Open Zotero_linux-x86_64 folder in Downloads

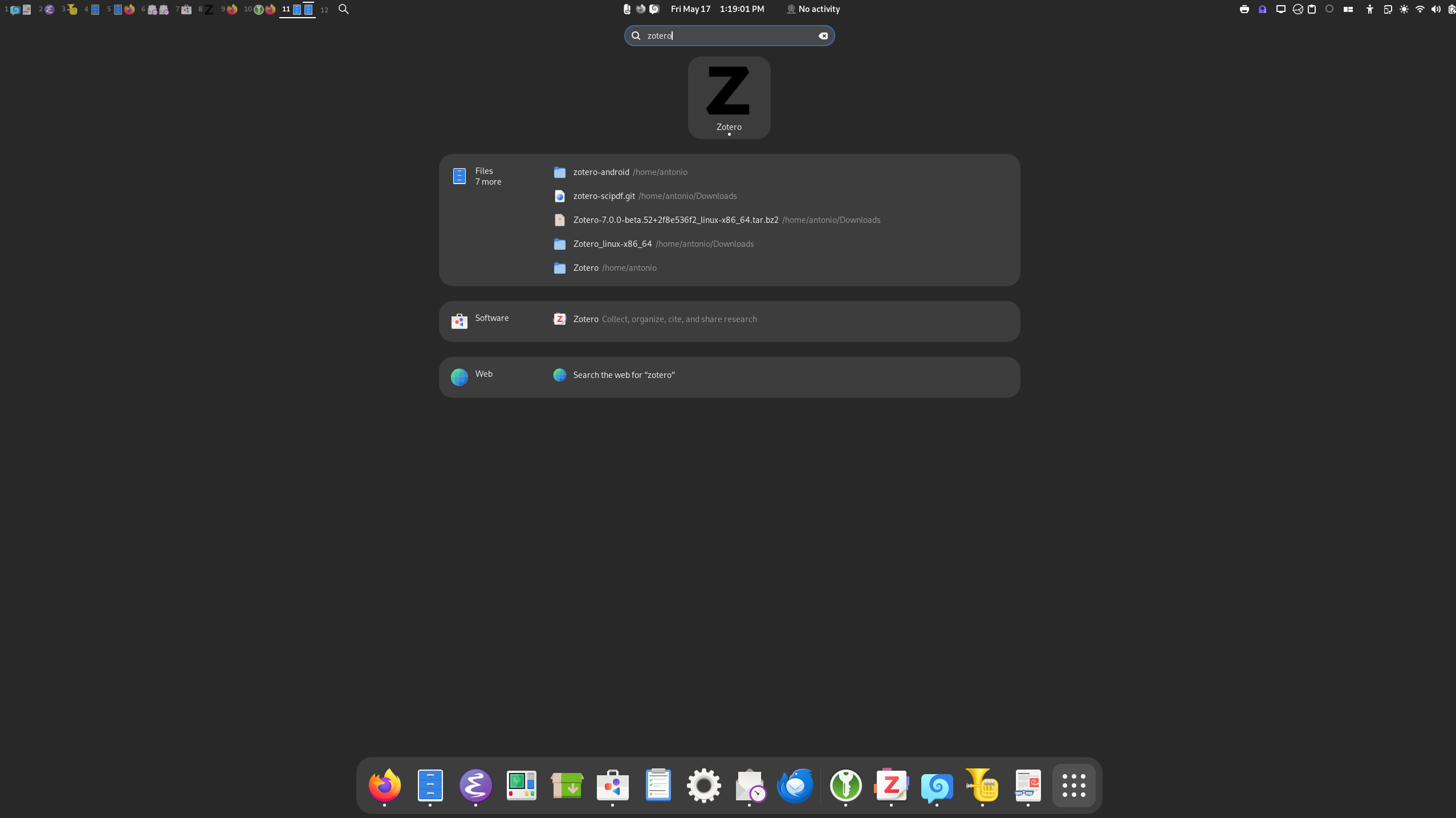coord(612,244)
